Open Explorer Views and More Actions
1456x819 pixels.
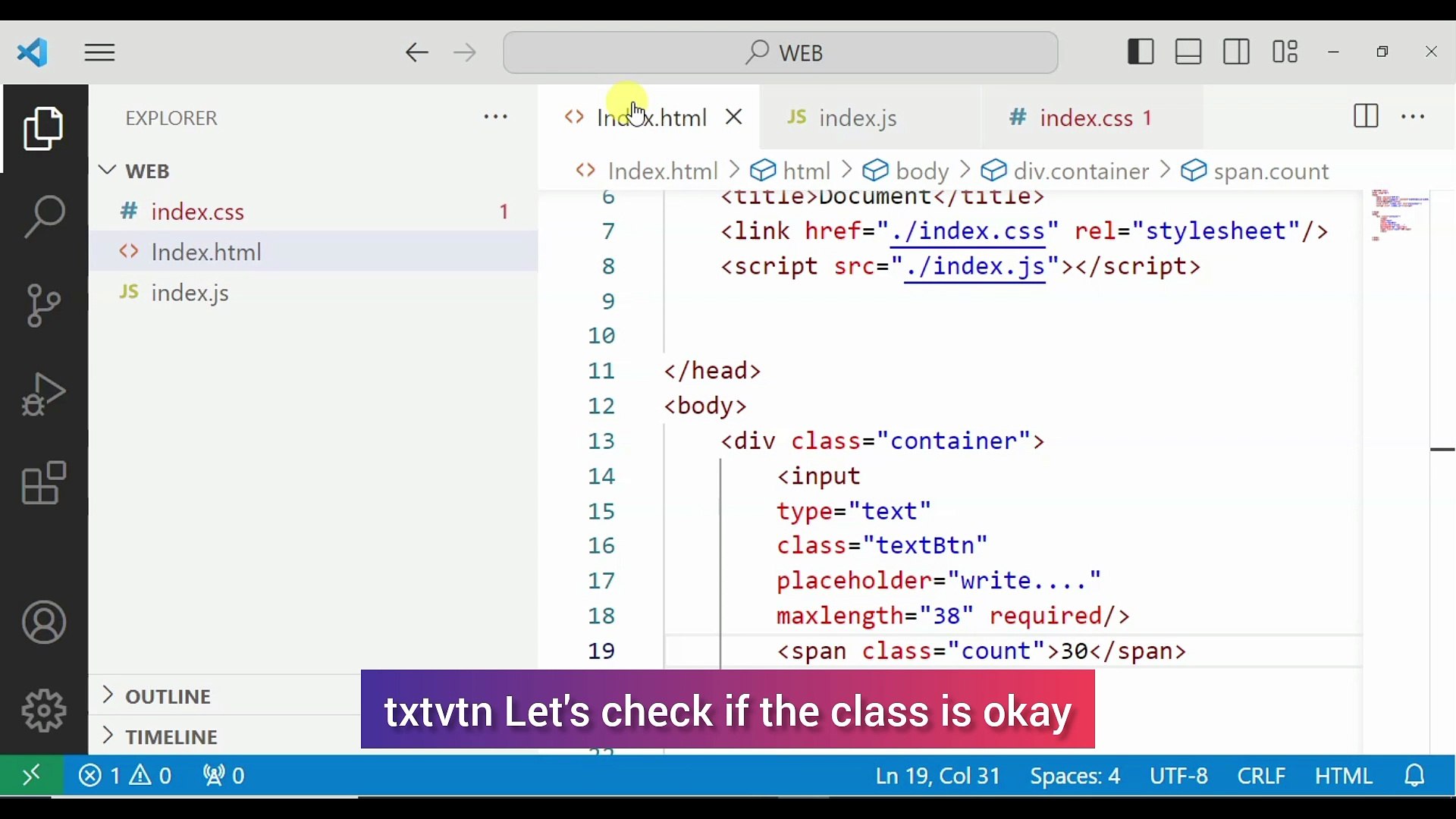[496, 117]
